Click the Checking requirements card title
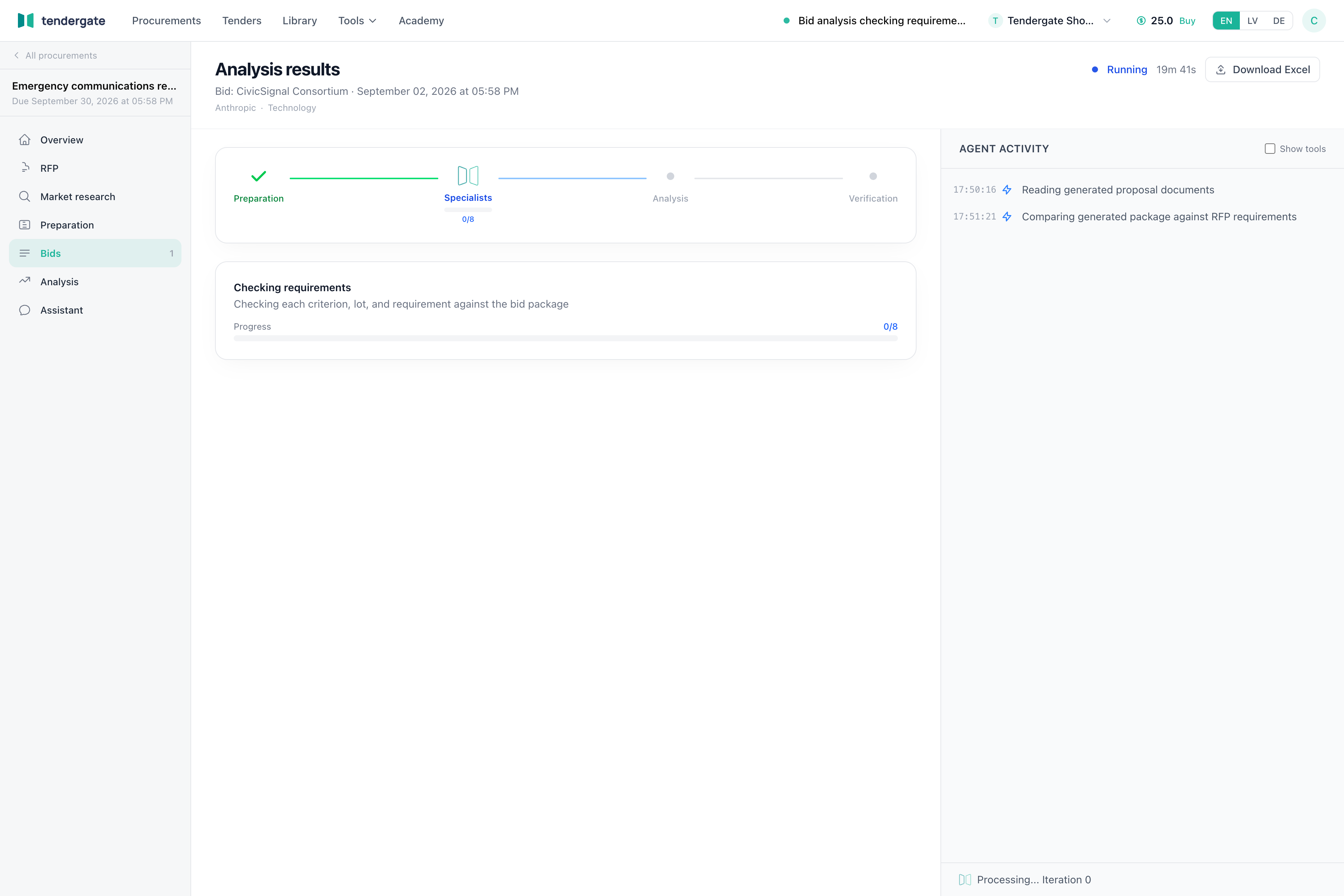The width and height of the screenshot is (1344, 896). [292, 287]
